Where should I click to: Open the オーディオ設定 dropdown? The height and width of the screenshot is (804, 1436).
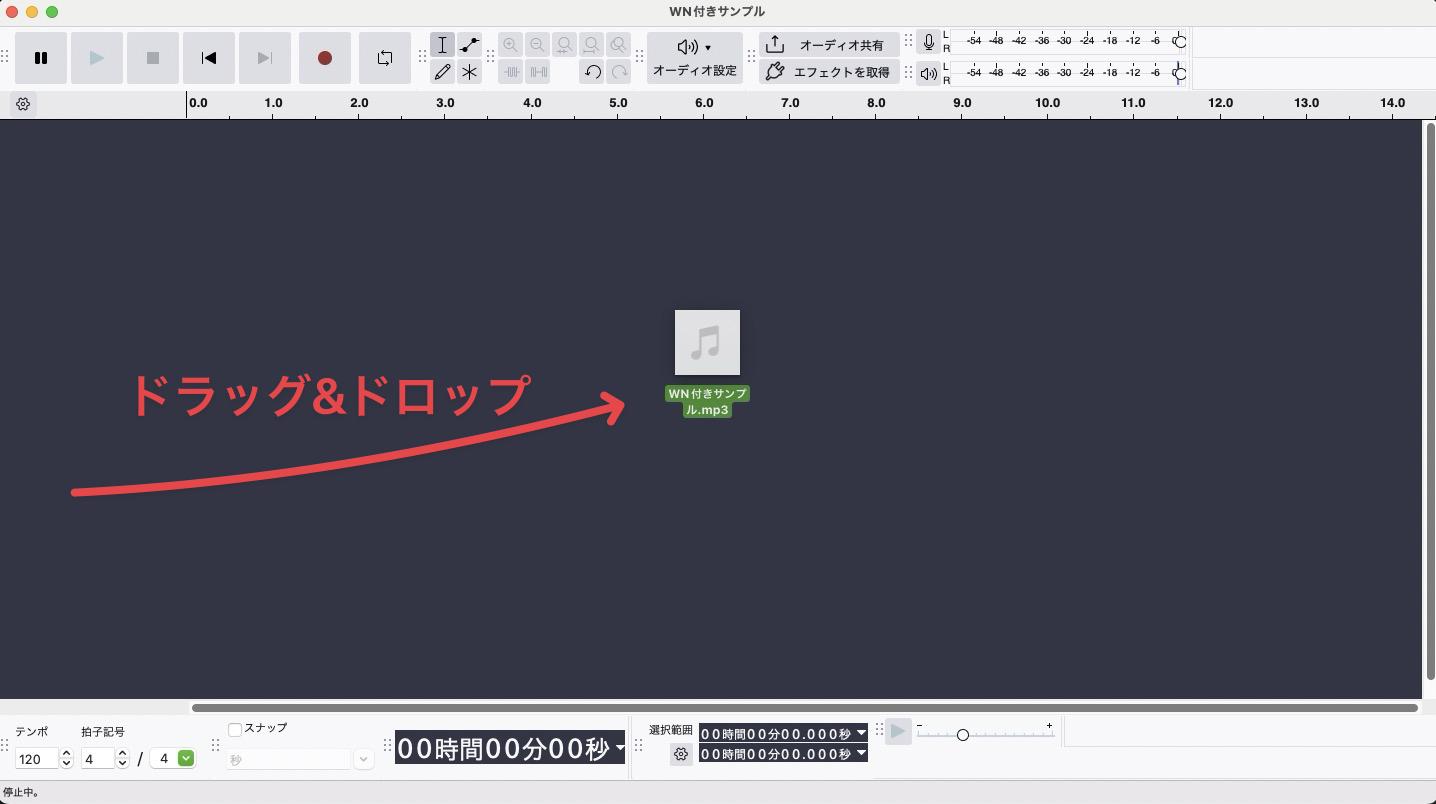coord(694,58)
